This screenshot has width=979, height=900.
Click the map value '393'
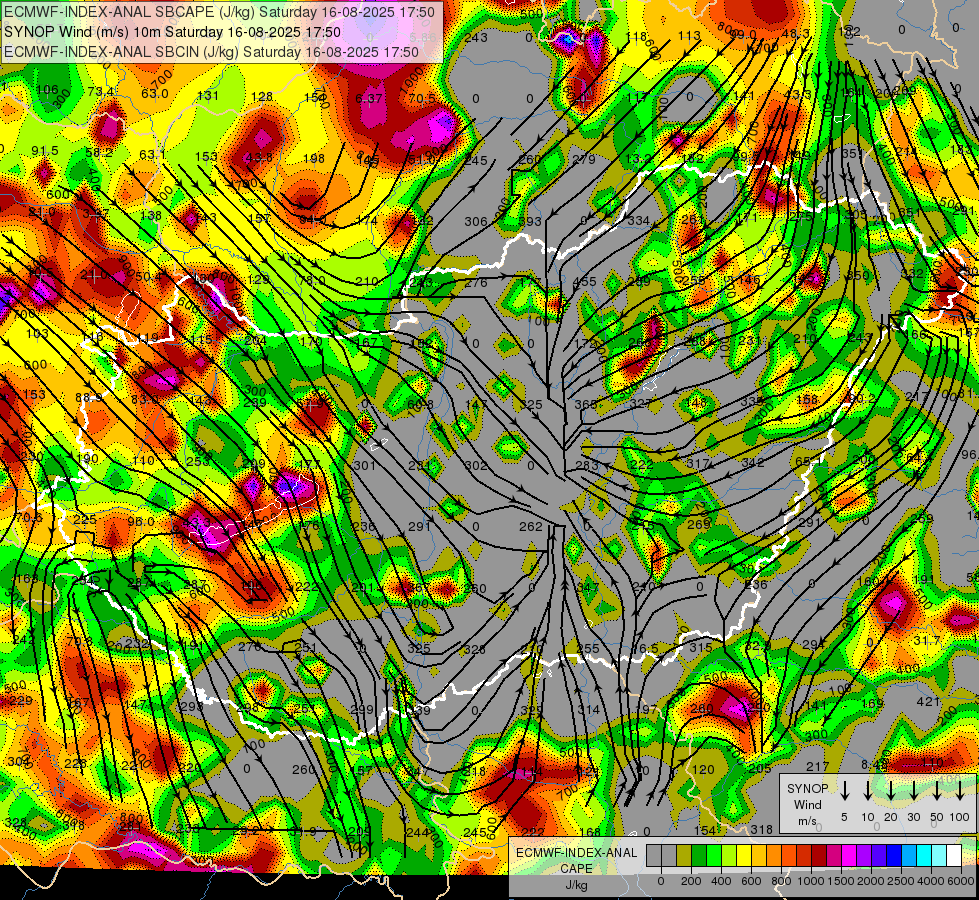coord(530,221)
